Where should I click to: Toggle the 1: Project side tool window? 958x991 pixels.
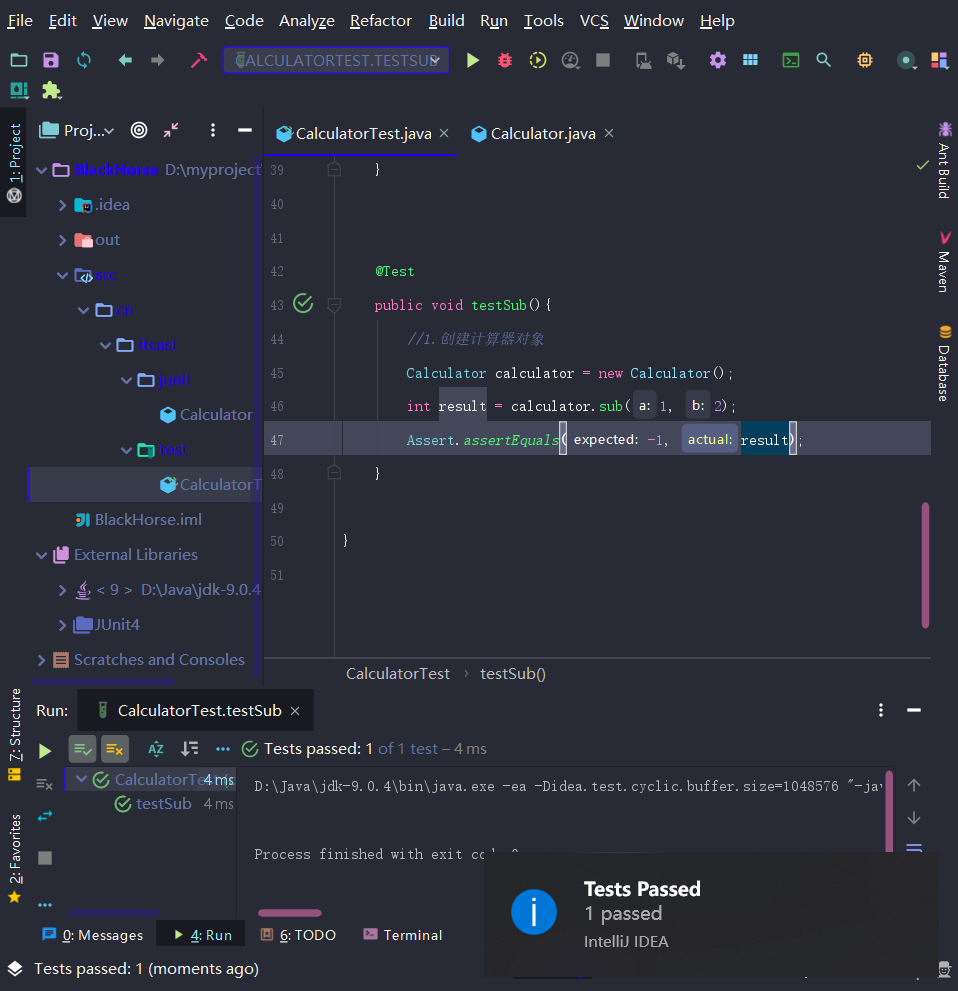point(15,162)
